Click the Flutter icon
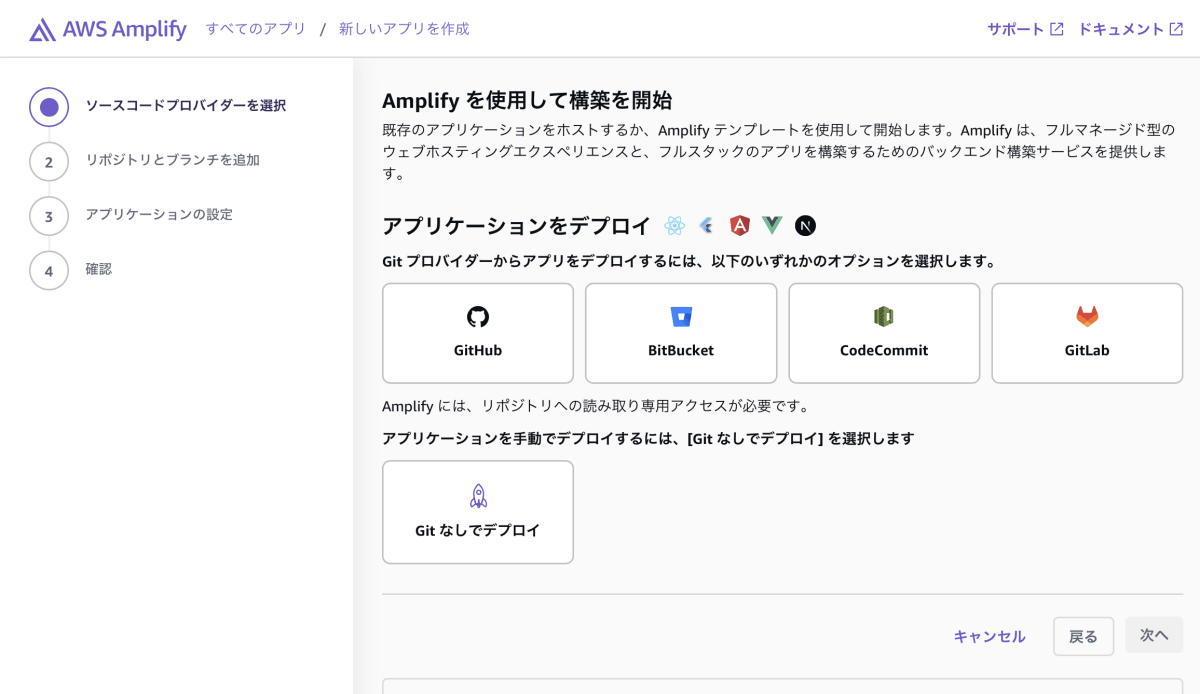1200x694 pixels. tap(706, 226)
